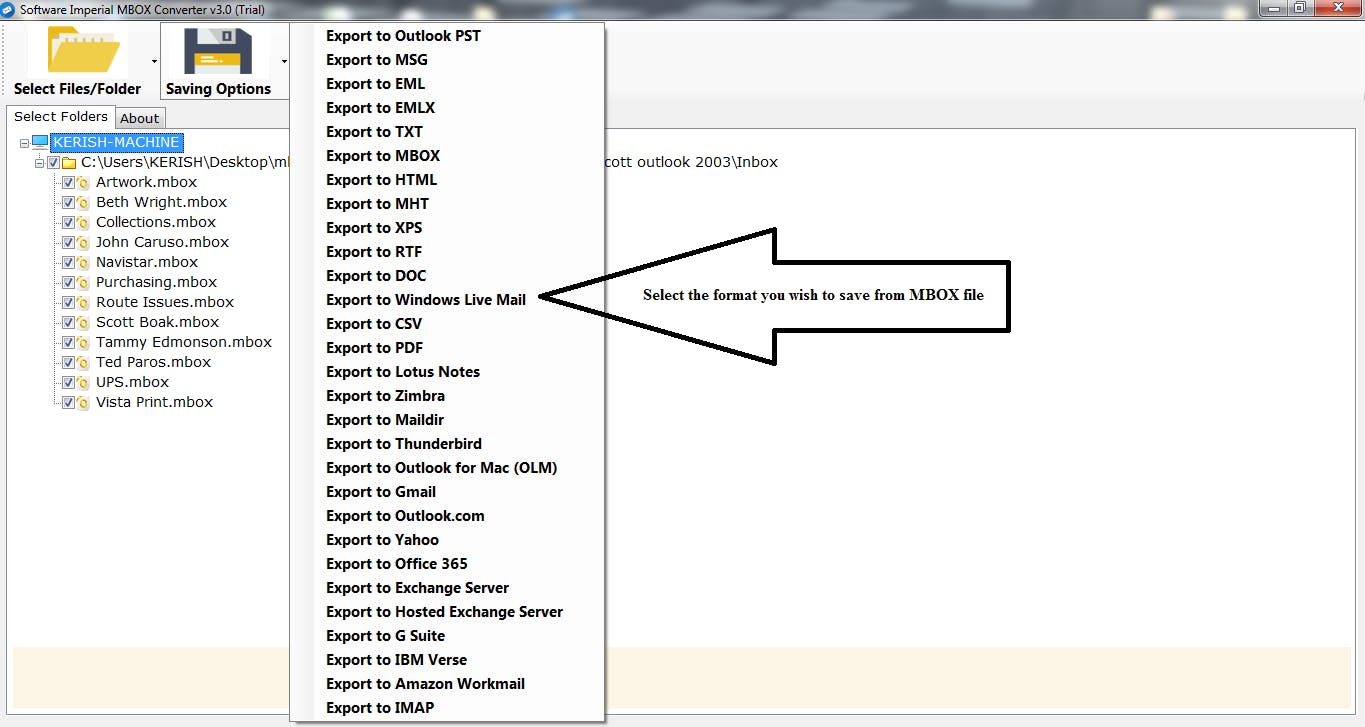The width and height of the screenshot is (1365, 727).
Task: Uncheck the Artwork.mbox checkbox
Action: (x=68, y=182)
